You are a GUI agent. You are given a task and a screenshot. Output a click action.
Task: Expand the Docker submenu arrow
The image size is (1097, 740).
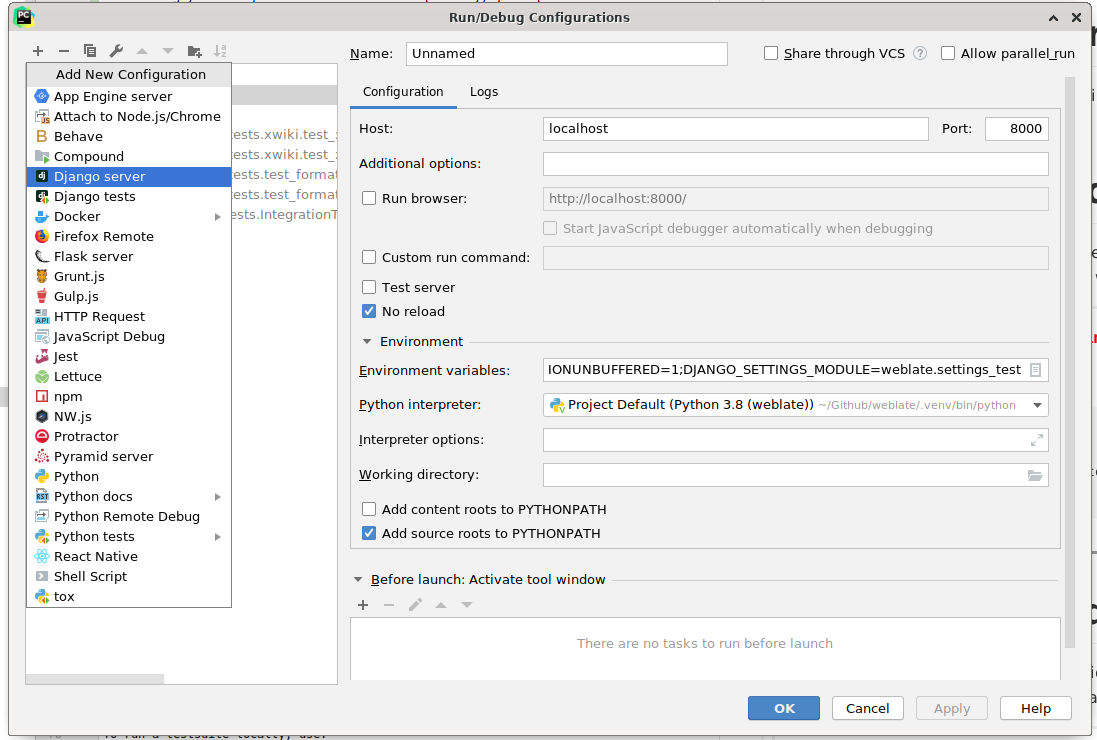pyautogui.click(x=218, y=216)
